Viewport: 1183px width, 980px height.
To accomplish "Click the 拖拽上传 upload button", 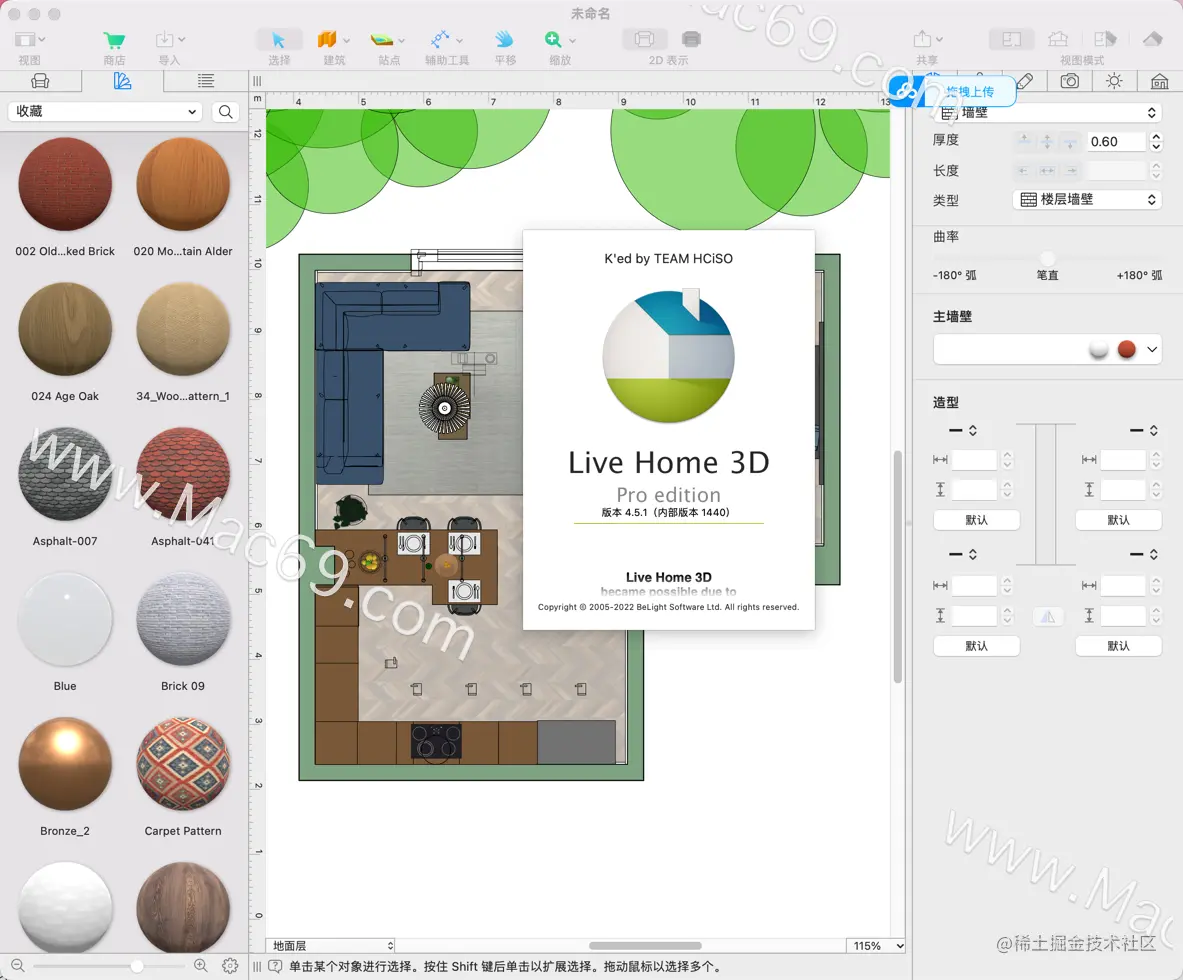I will (952, 91).
